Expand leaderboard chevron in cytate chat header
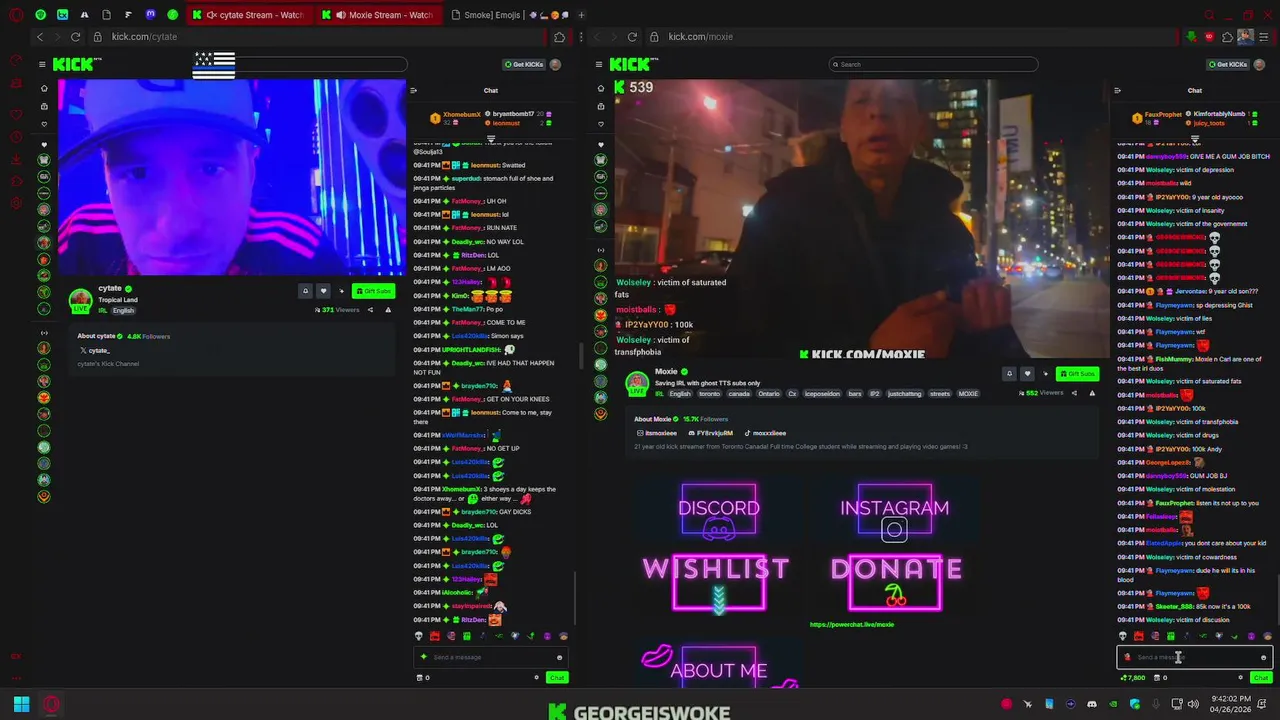1280x720 pixels. point(491,139)
